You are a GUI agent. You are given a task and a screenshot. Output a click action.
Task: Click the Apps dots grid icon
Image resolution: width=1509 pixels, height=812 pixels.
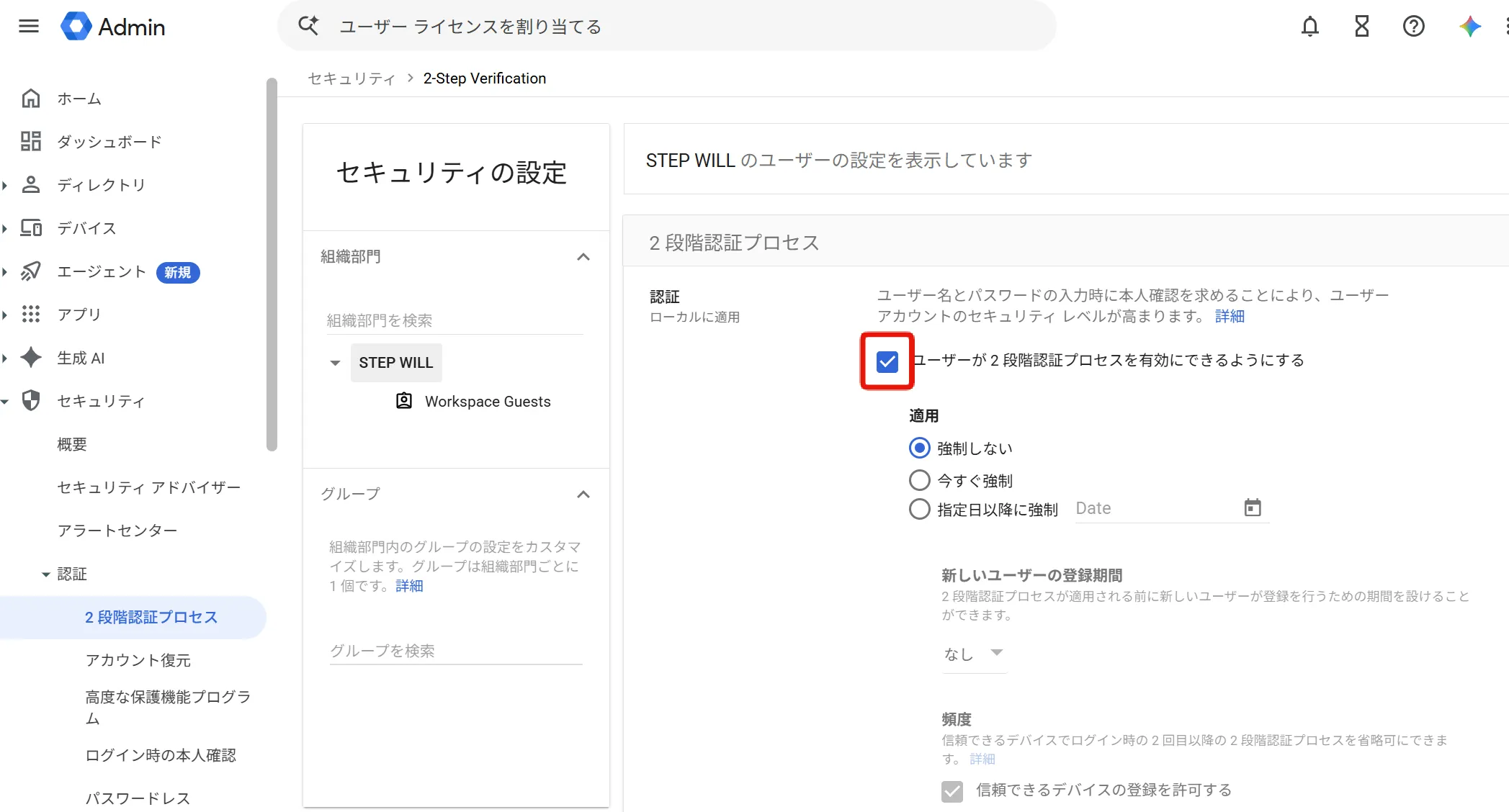(x=31, y=314)
